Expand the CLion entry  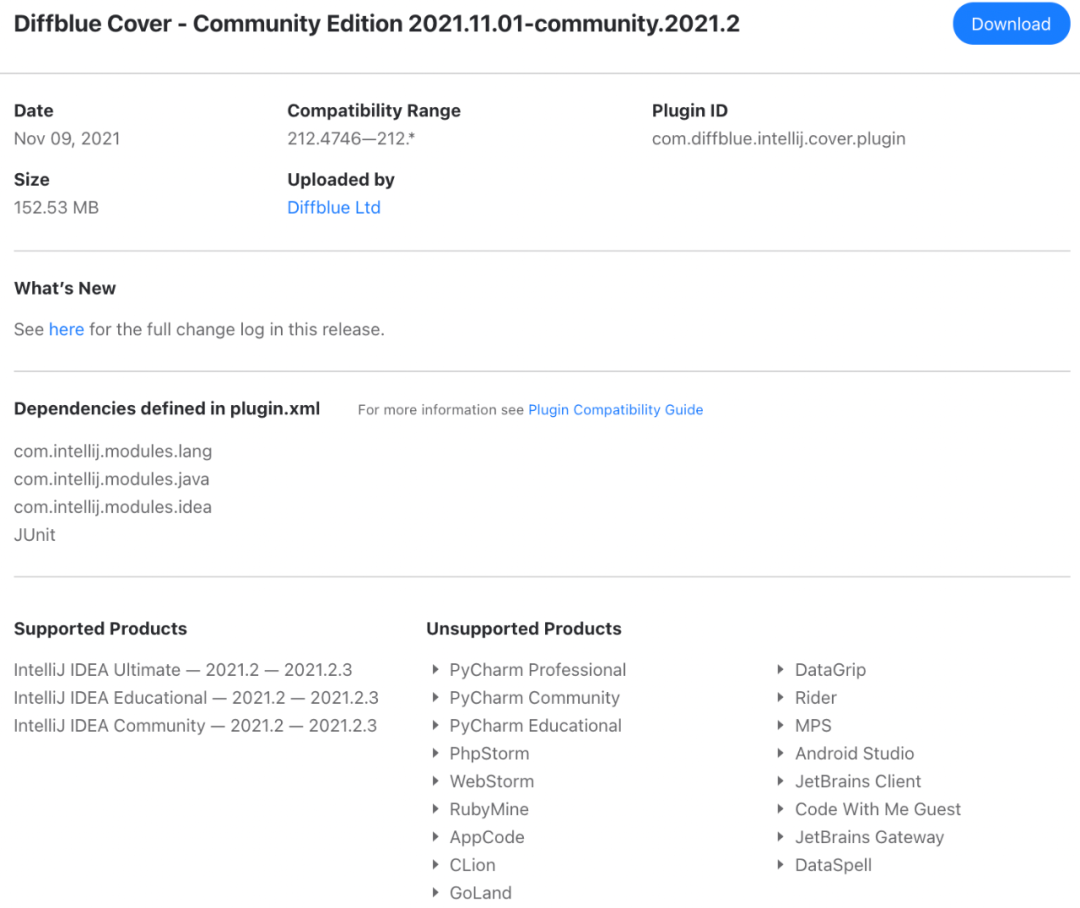464,865
